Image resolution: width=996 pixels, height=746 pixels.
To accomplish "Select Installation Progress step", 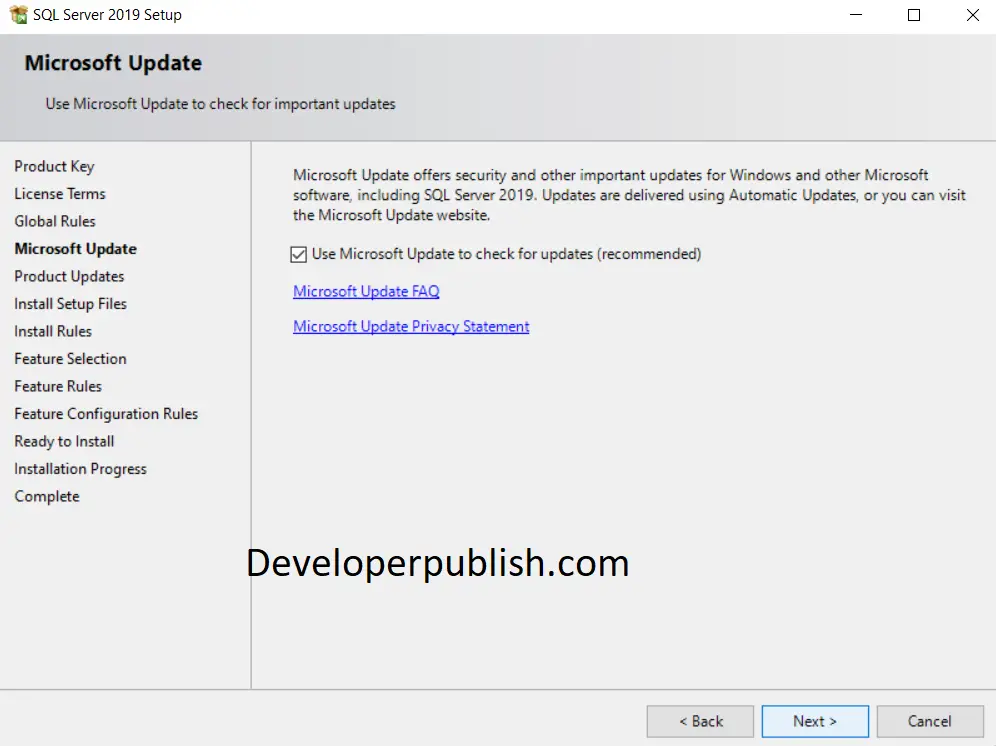I will [80, 469].
